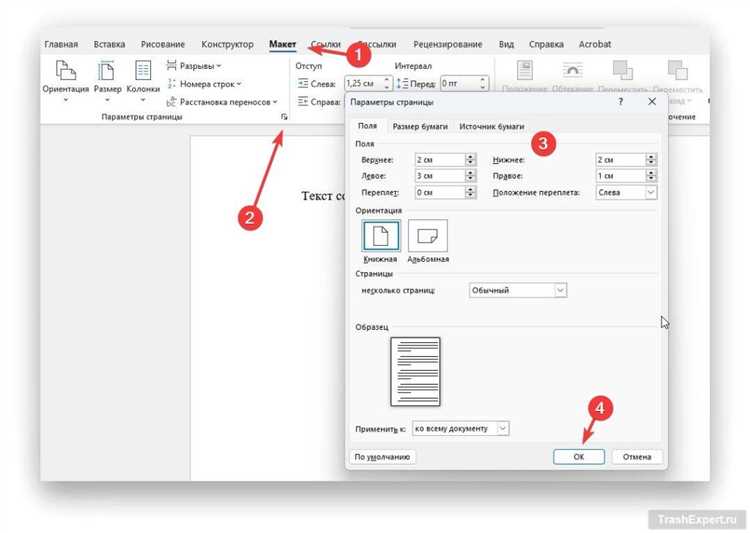The width and height of the screenshot is (750, 533).
Task: Switch to the Конструктор ribbon tab
Action: (x=227, y=44)
